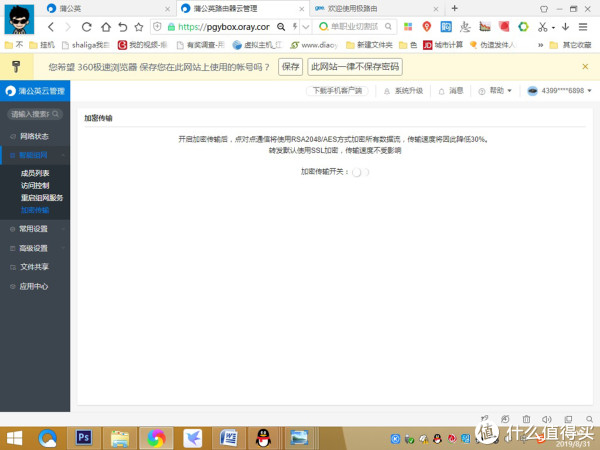Switch to the first 蒲公英 tab

(107, 8)
